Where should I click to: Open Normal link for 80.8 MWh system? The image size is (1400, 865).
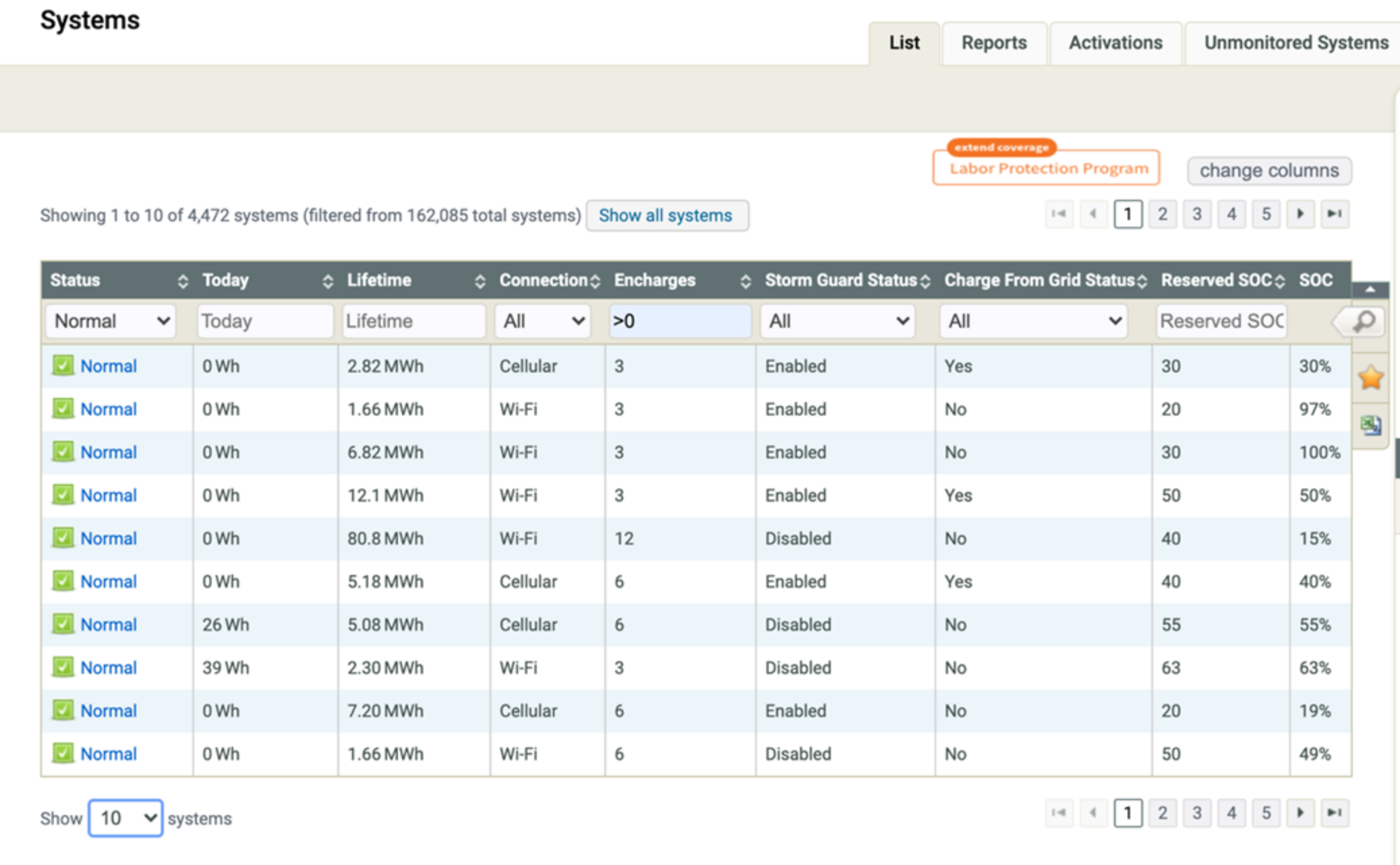point(109,538)
